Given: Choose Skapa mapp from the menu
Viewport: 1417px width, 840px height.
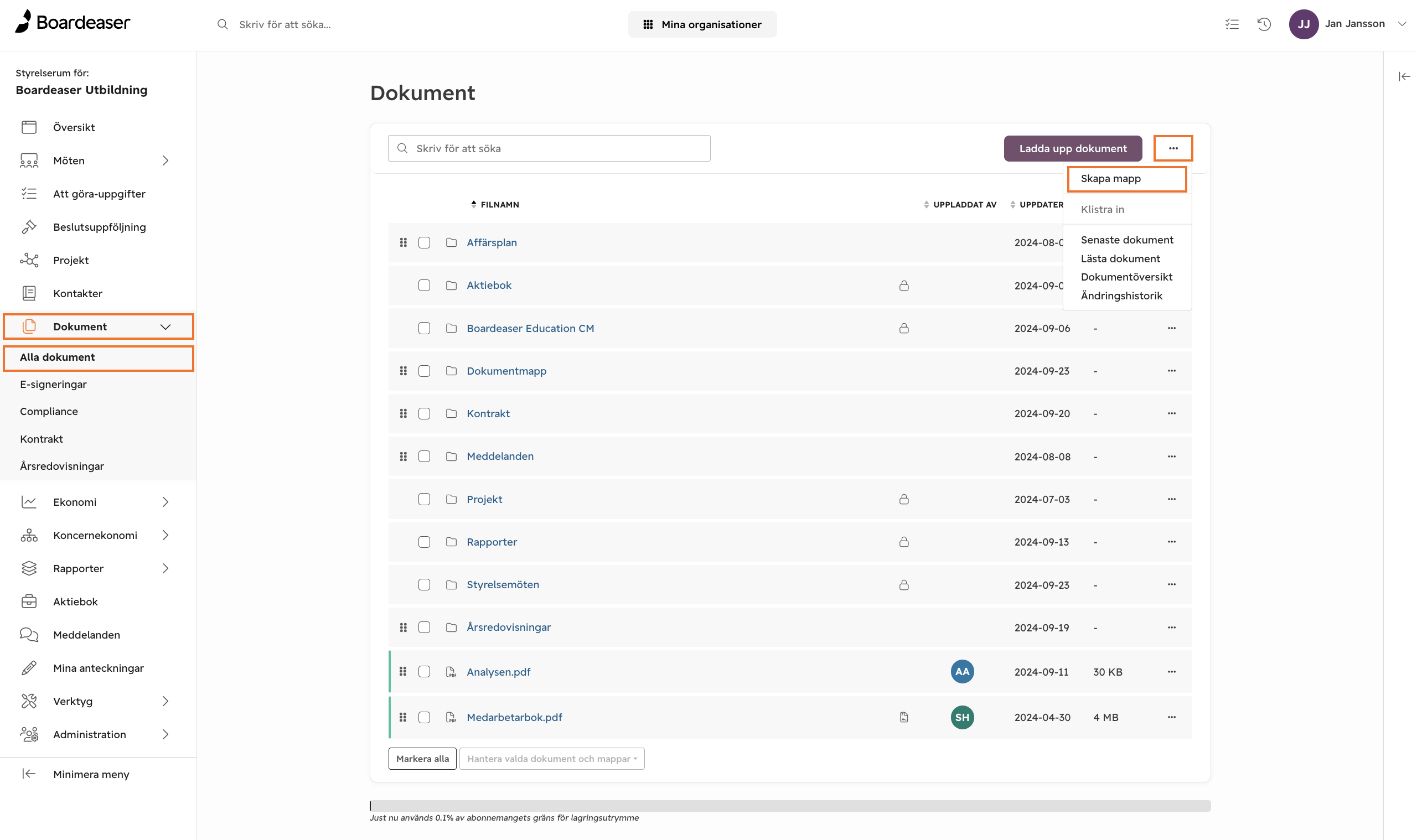Looking at the screenshot, I should 1110,178.
